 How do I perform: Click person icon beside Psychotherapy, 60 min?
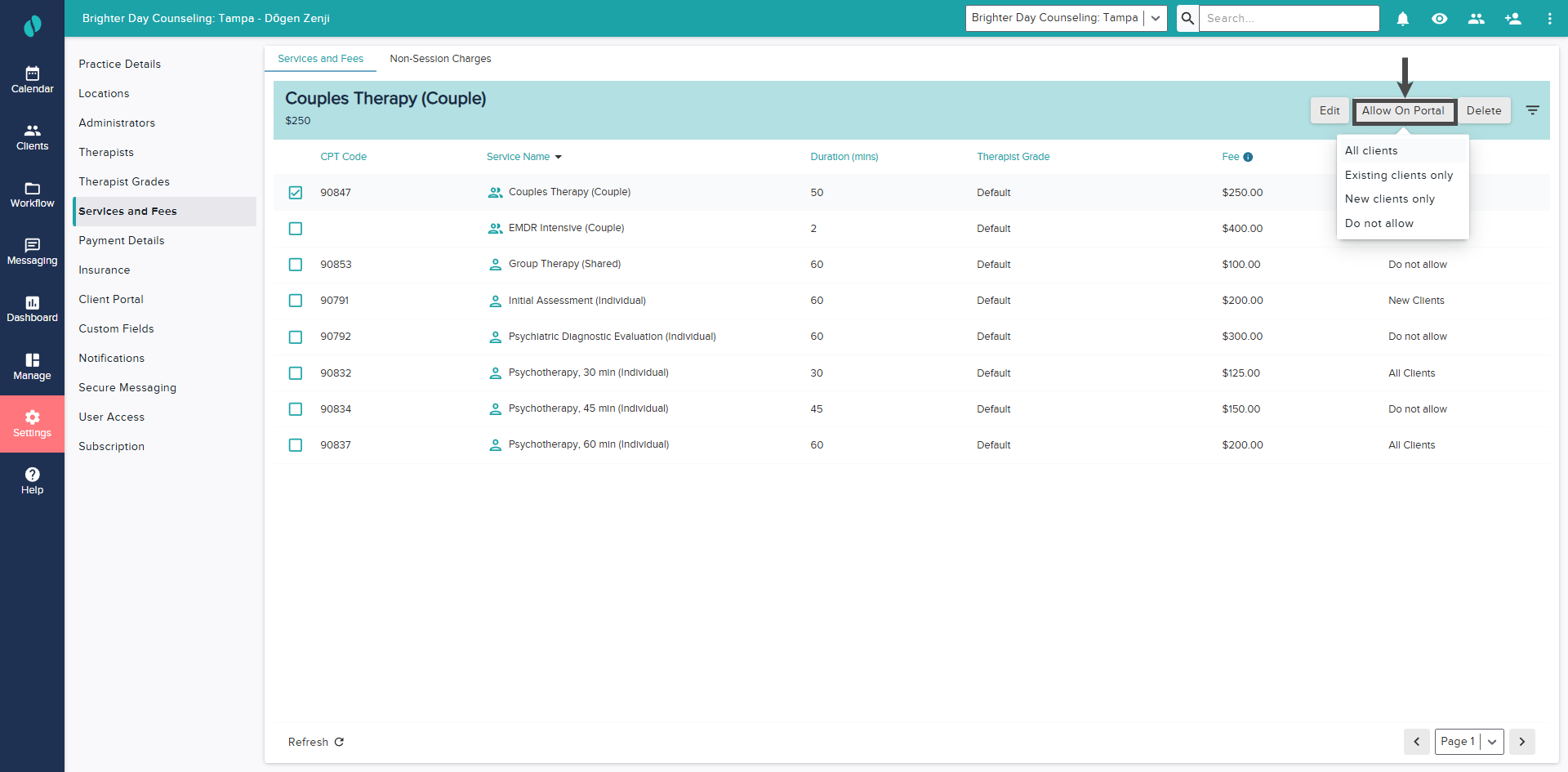point(495,445)
